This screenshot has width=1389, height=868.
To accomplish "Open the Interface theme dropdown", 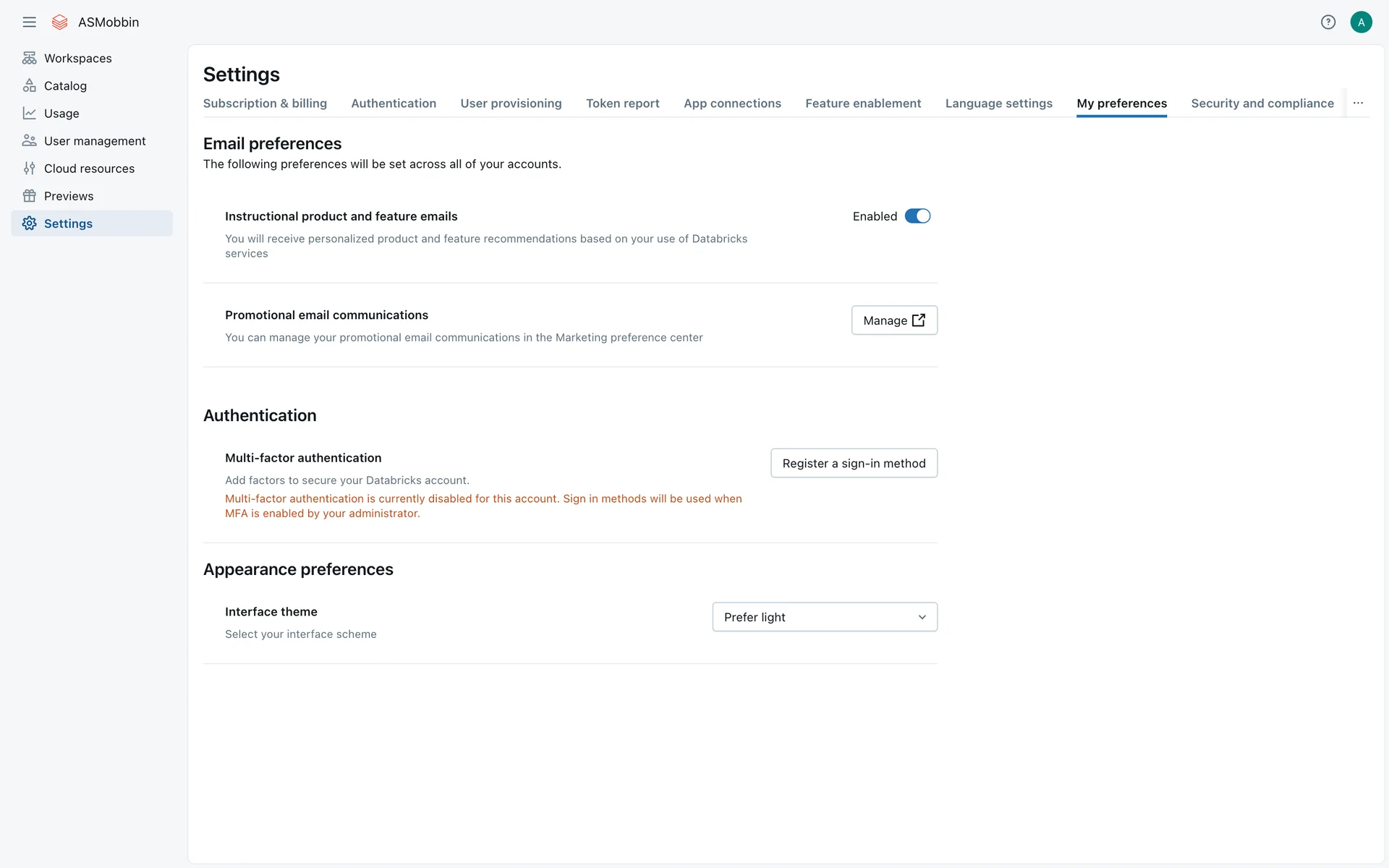I will pyautogui.click(x=825, y=617).
